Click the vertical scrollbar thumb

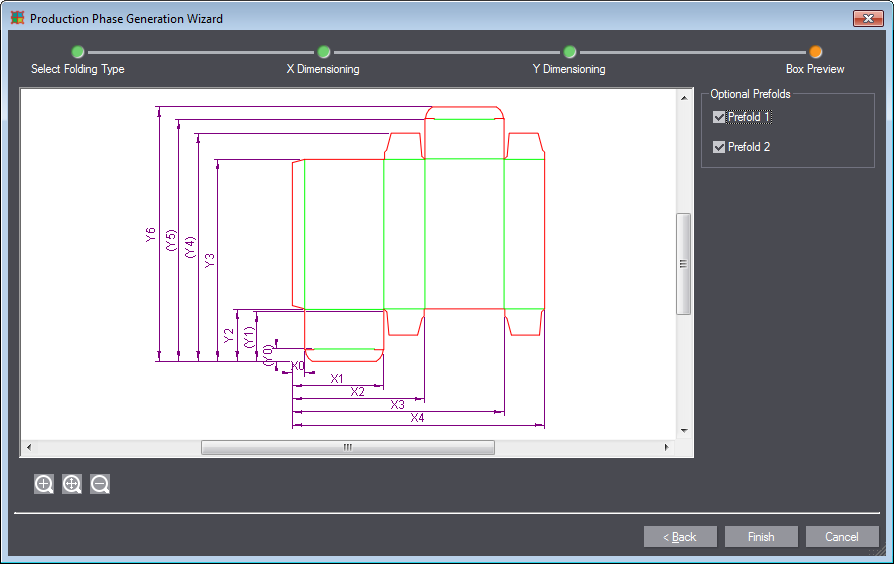click(x=684, y=264)
